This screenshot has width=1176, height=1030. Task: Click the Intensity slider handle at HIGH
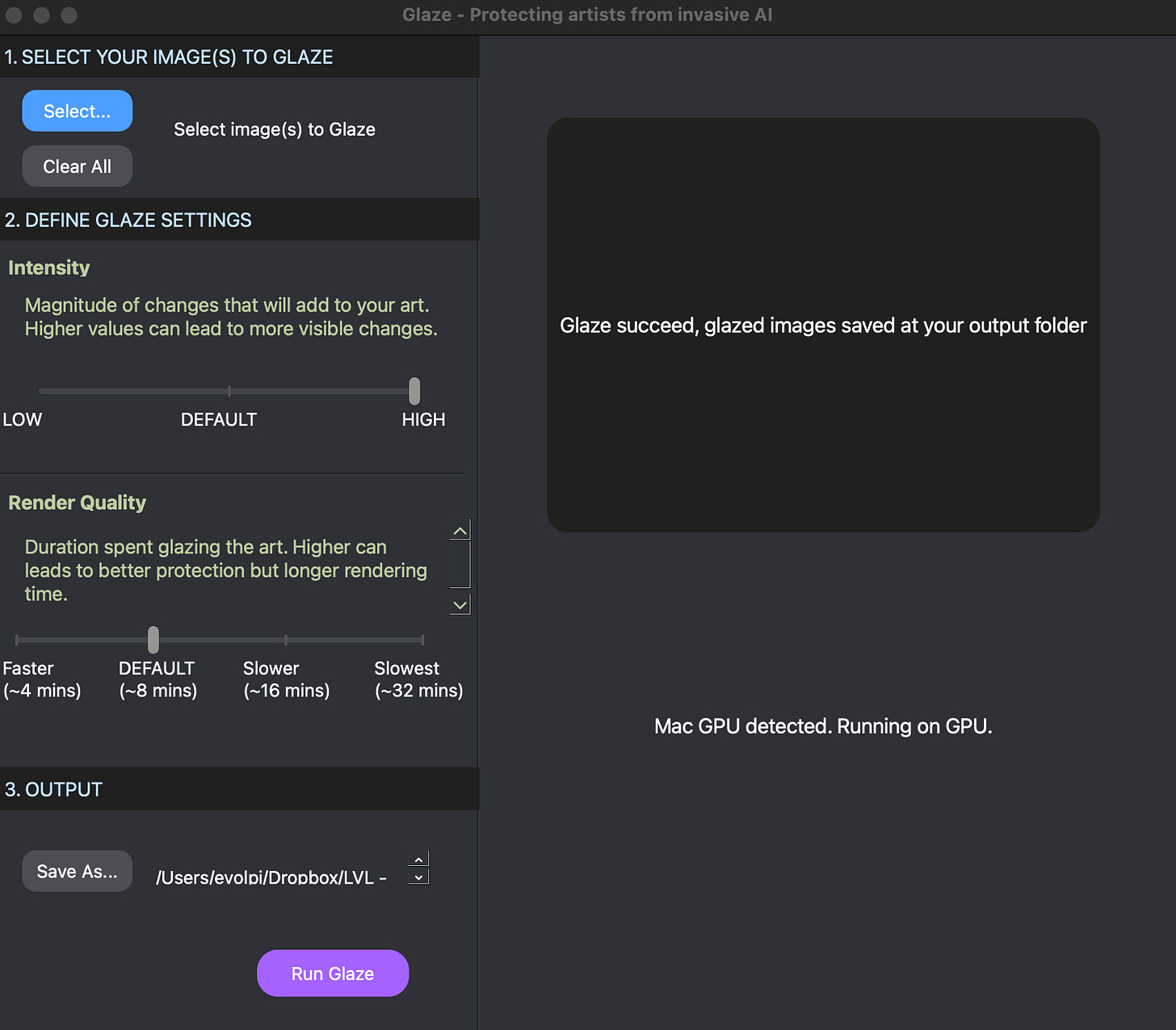tap(414, 391)
